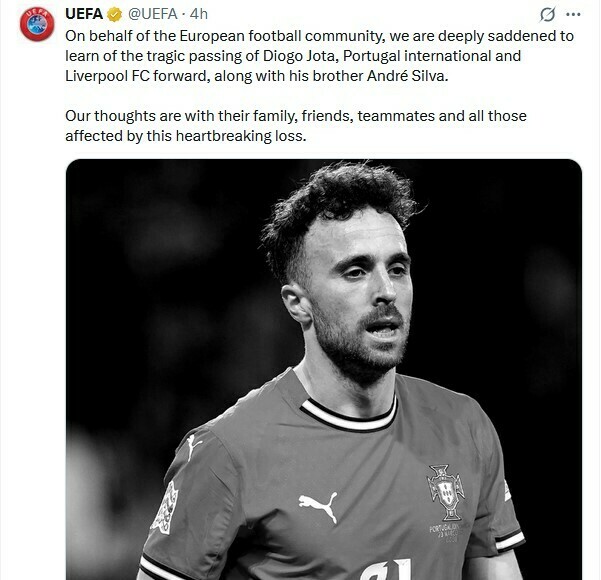The width and height of the screenshot is (601, 580).
Task: Click the @UEFA handle
Action: pyautogui.click(x=155, y=14)
